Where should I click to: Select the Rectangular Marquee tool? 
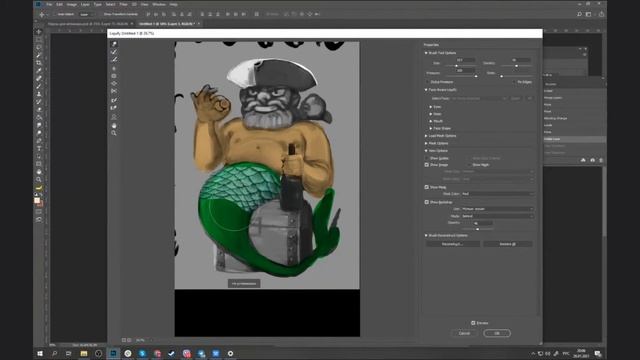tap(39, 40)
